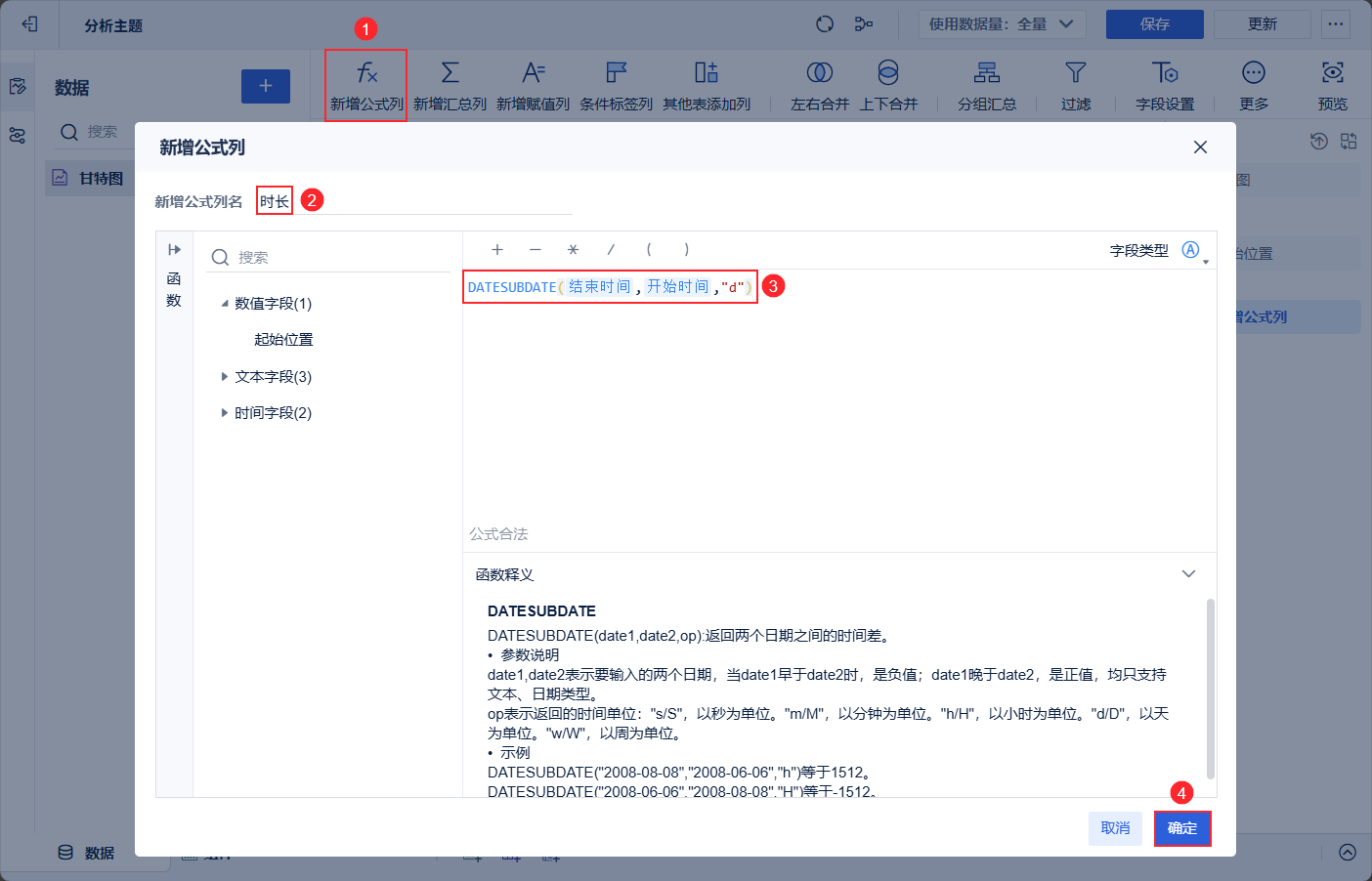Open the 使用数据量: 全量 dropdown
Image resolution: width=1372 pixels, height=881 pixels.
(1001, 24)
